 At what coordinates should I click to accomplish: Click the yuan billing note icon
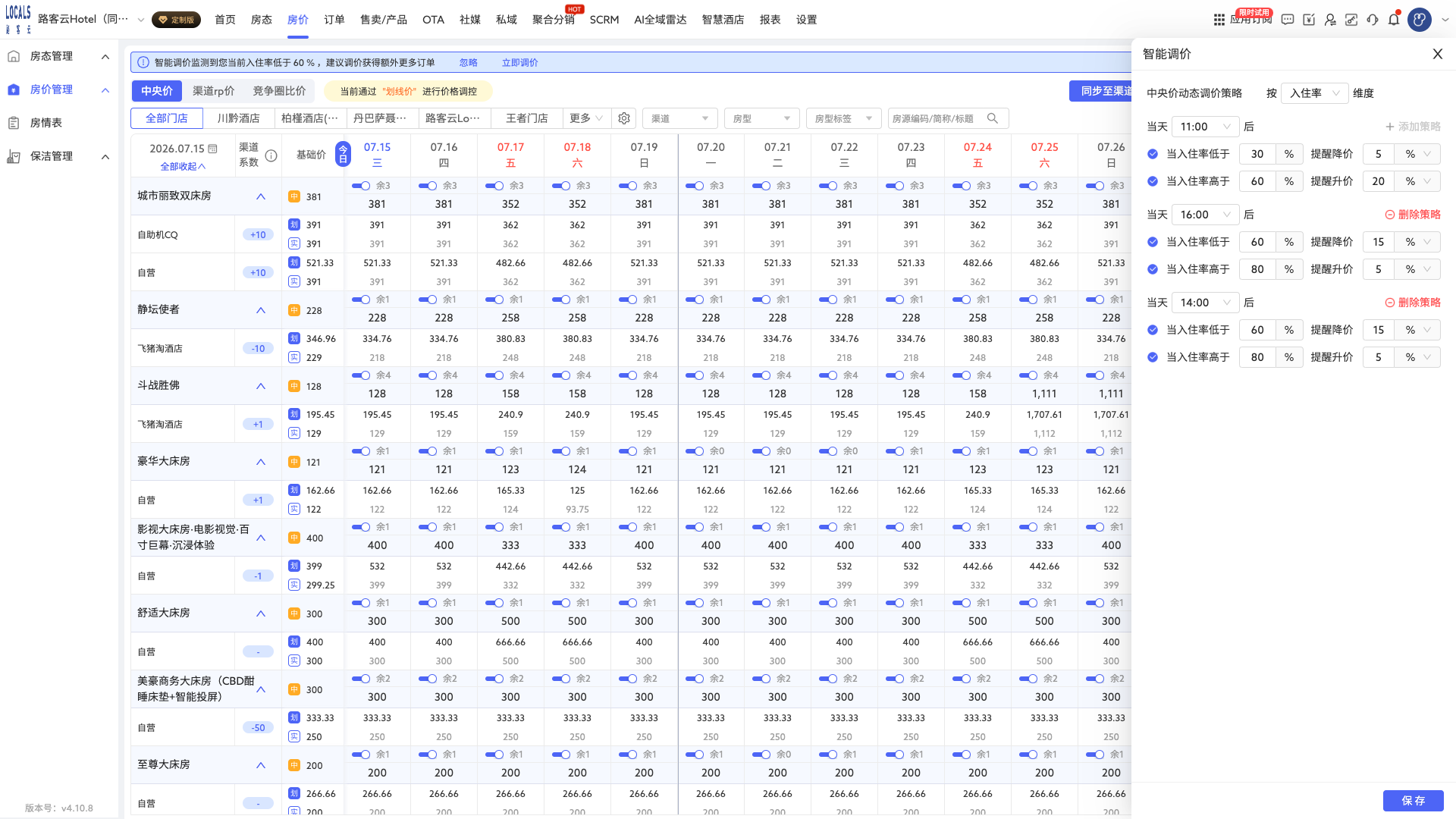click(1309, 20)
